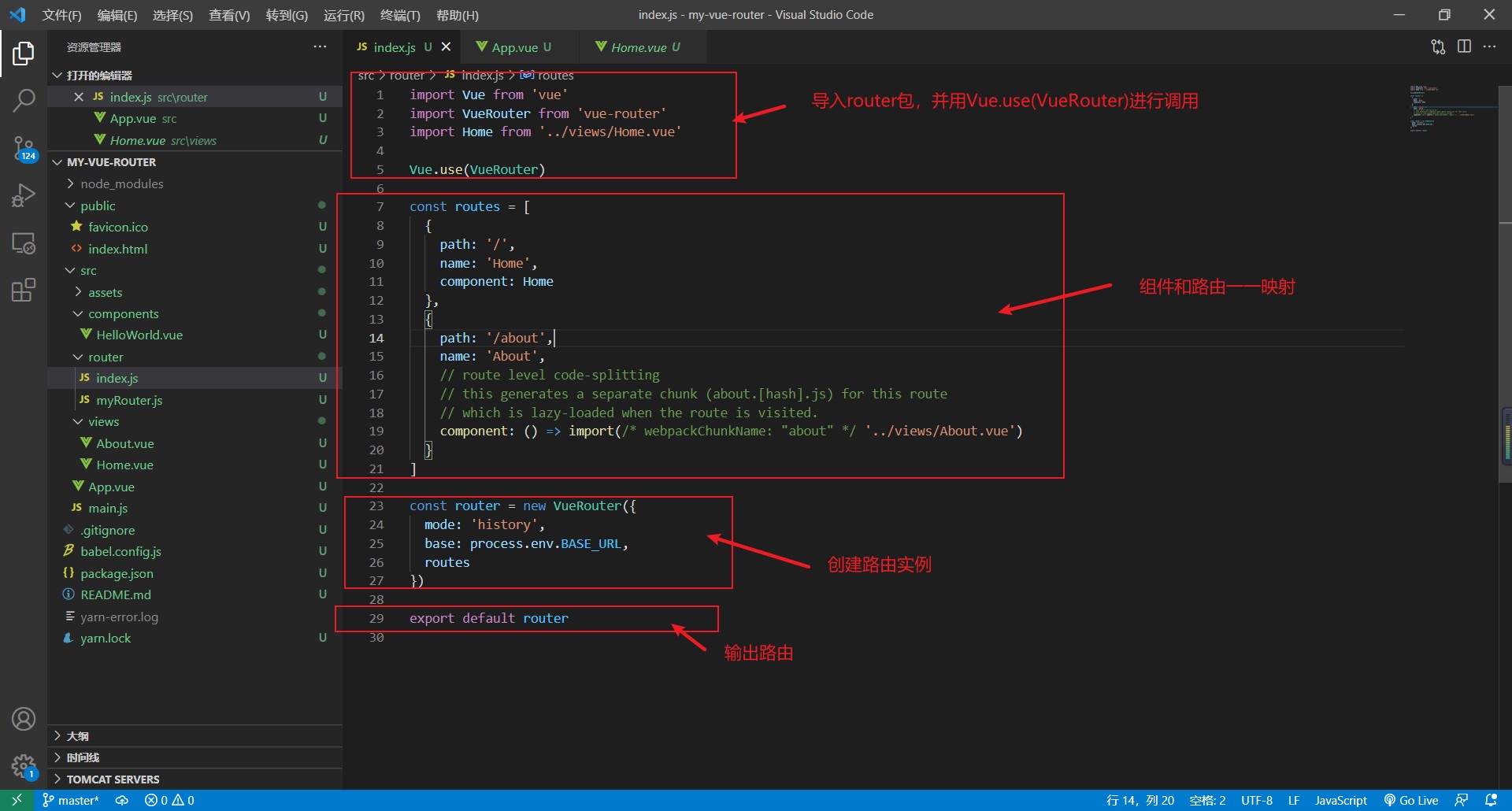Image resolution: width=1512 pixels, height=811 pixels.
Task: Split the editor to the right
Action: coord(1464,46)
